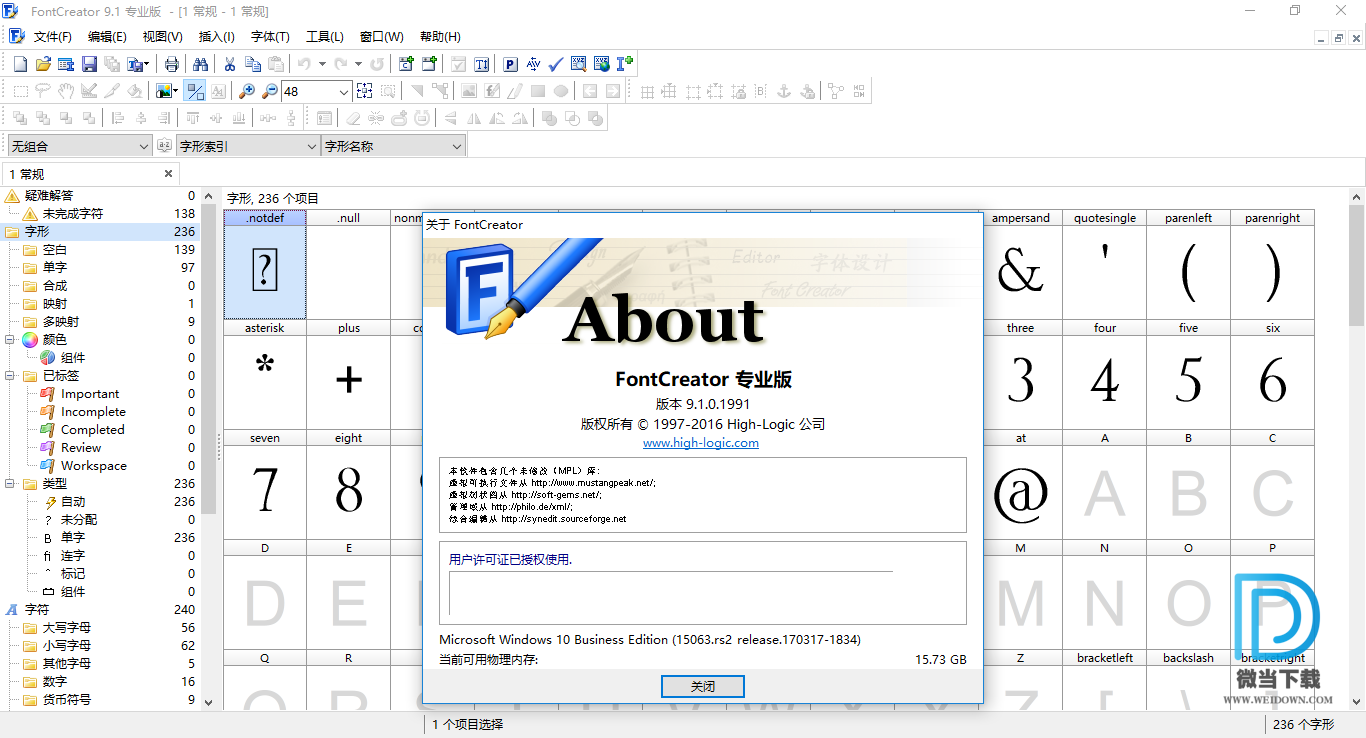Open Find with the binoculars icon
The height and width of the screenshot is (738, 1366).
tap(200, 64)
